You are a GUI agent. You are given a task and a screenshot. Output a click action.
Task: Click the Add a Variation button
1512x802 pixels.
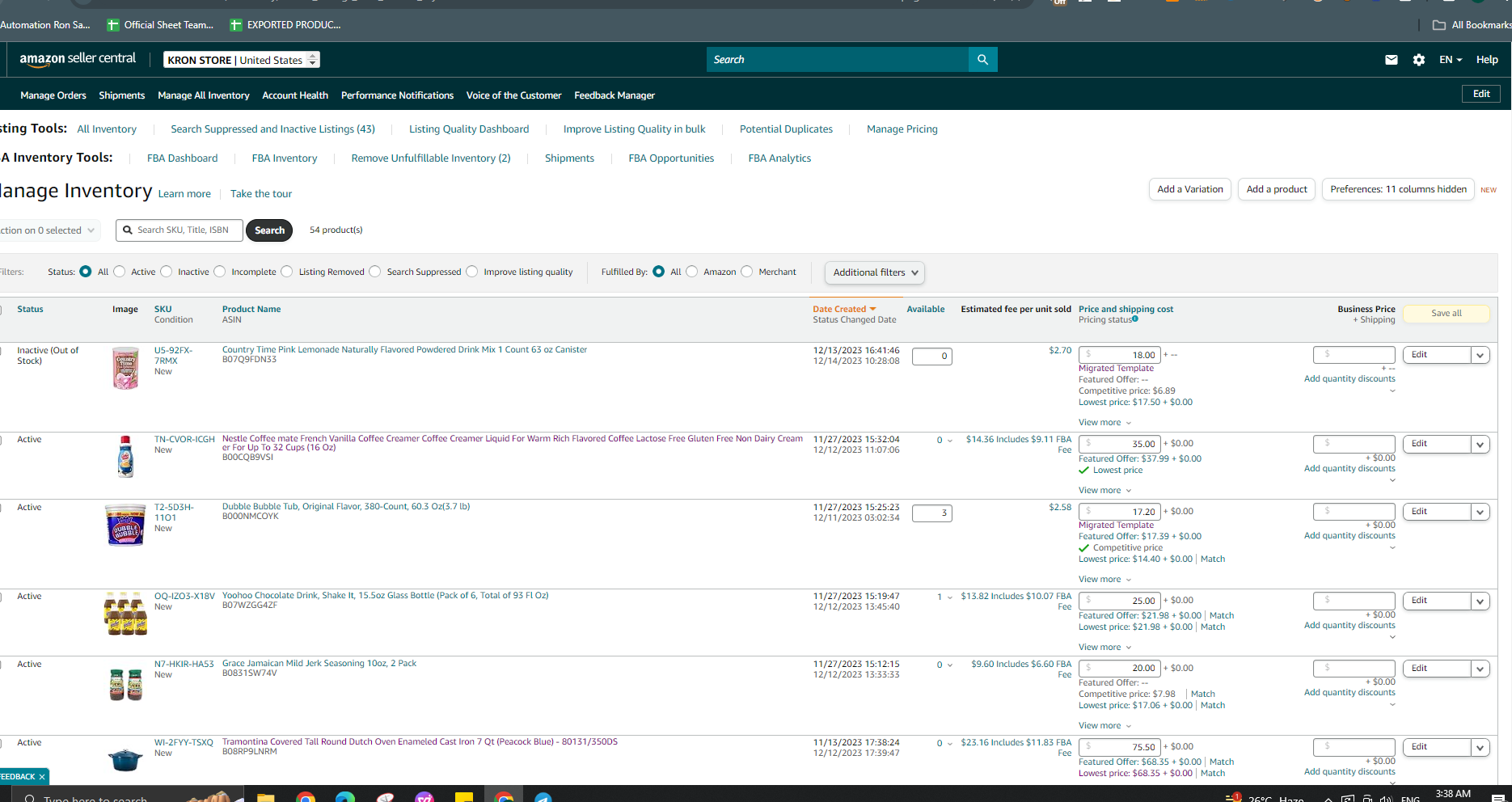[x=1190, y=189]
